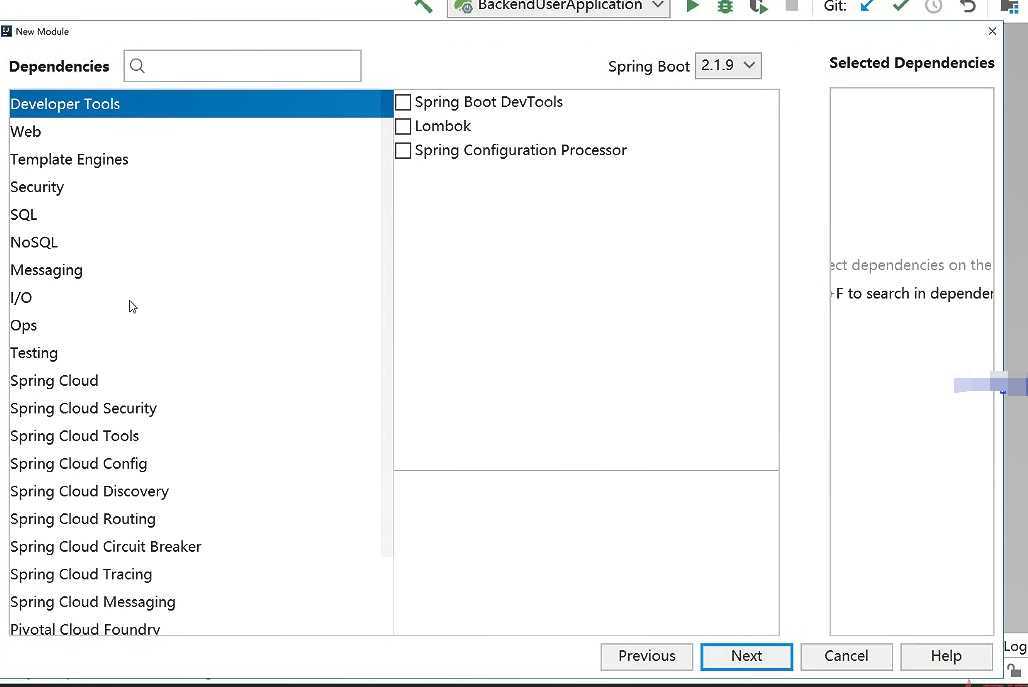Viewport: 1028px width, 687px height.
Task: Click Project Structure icon in toolbar
Action: [1010, 6]
